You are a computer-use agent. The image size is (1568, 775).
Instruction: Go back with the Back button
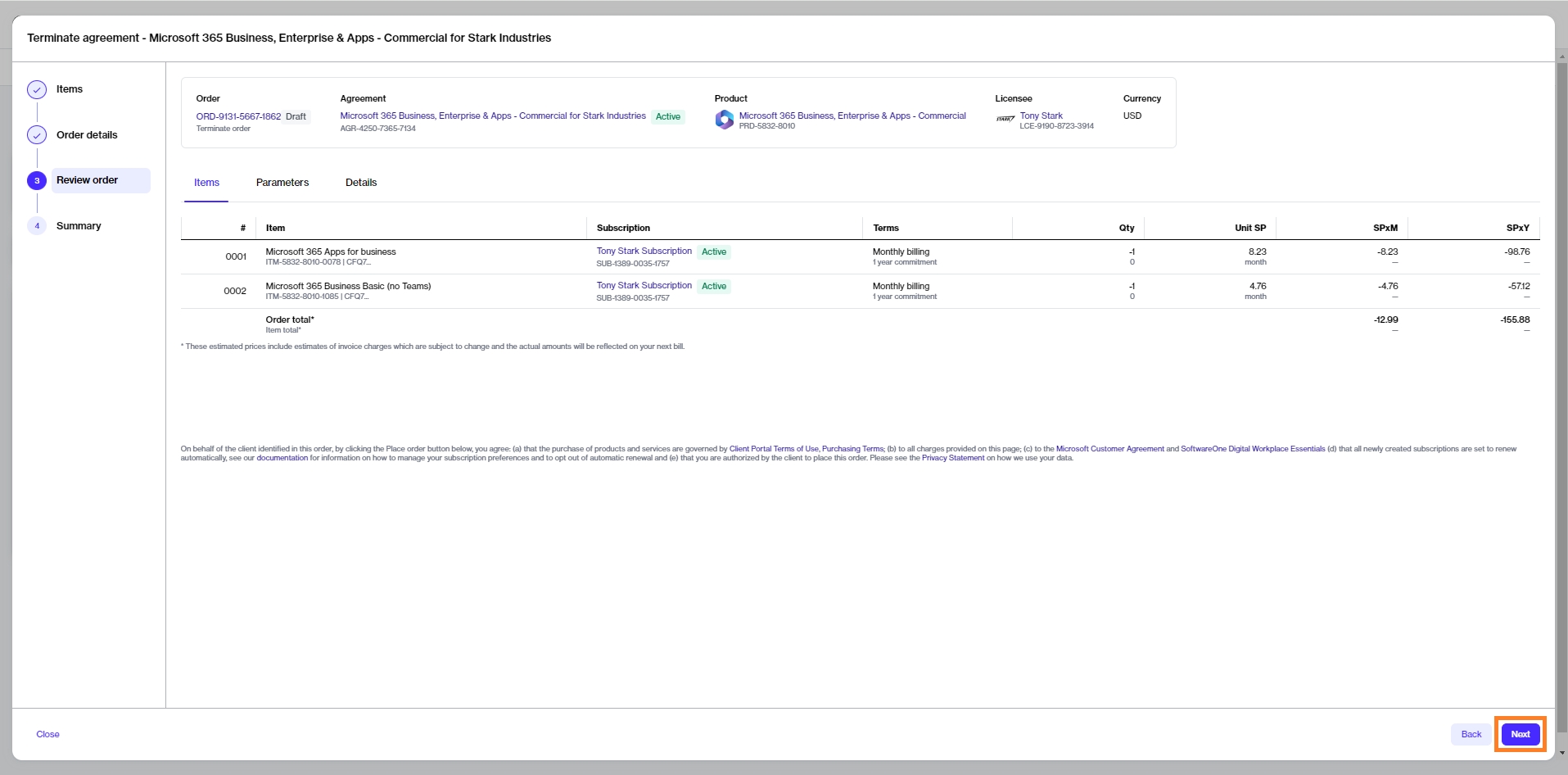point(1471,734)
